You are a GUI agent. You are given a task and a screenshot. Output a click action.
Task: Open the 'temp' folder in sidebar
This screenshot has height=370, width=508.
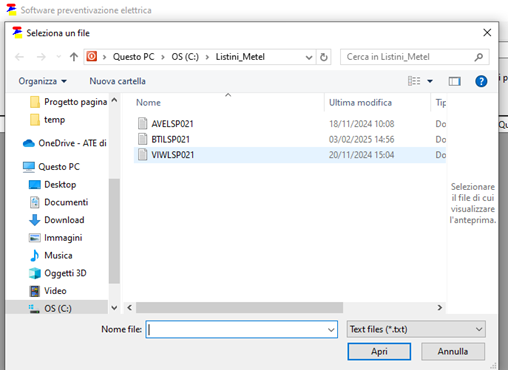[48, 119]
